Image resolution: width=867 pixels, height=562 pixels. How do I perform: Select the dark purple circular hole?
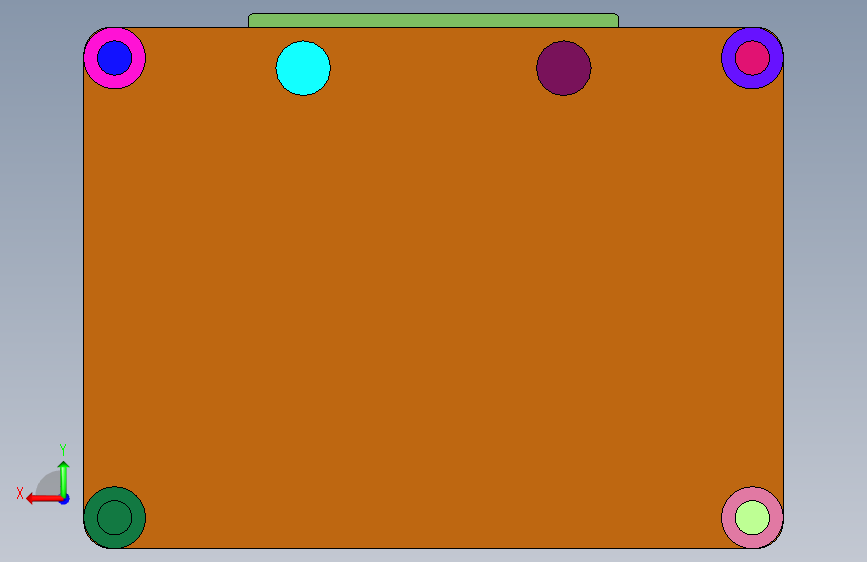click(x=563, y=68)
